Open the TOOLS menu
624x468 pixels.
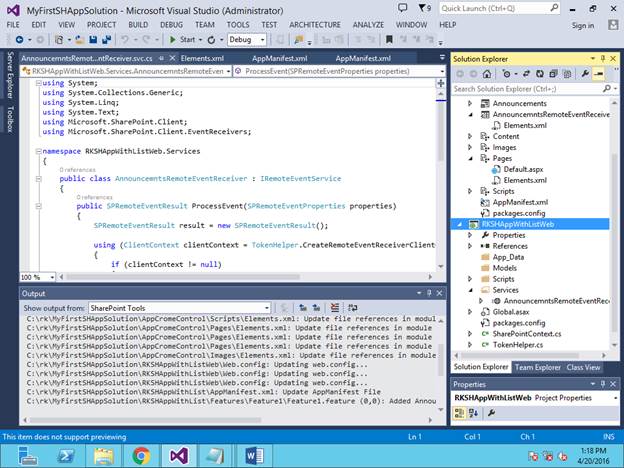coord(238,25)
